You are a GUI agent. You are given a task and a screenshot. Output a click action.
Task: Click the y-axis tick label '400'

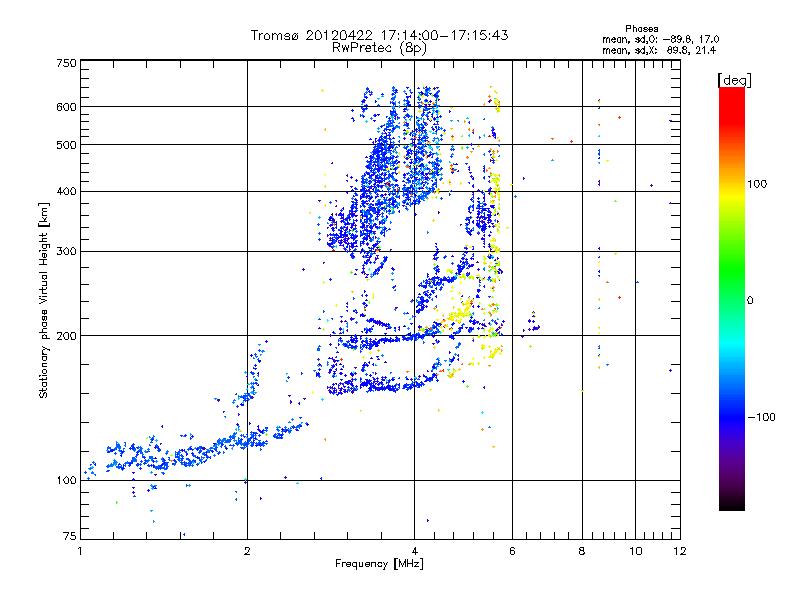point(67,192)
